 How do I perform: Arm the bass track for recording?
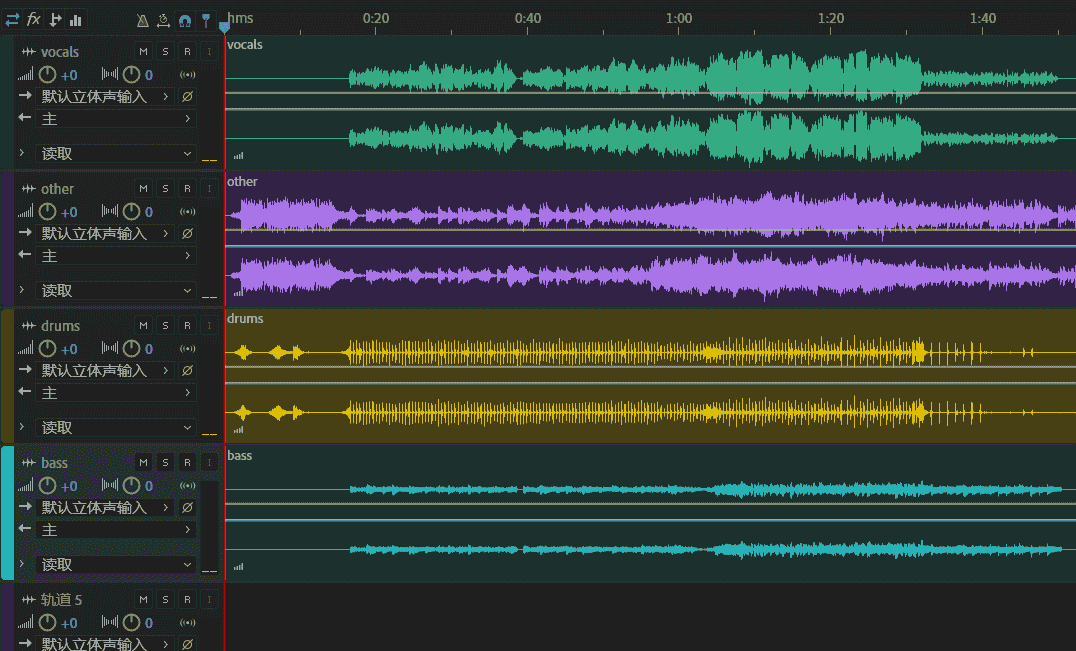(187, 463)
